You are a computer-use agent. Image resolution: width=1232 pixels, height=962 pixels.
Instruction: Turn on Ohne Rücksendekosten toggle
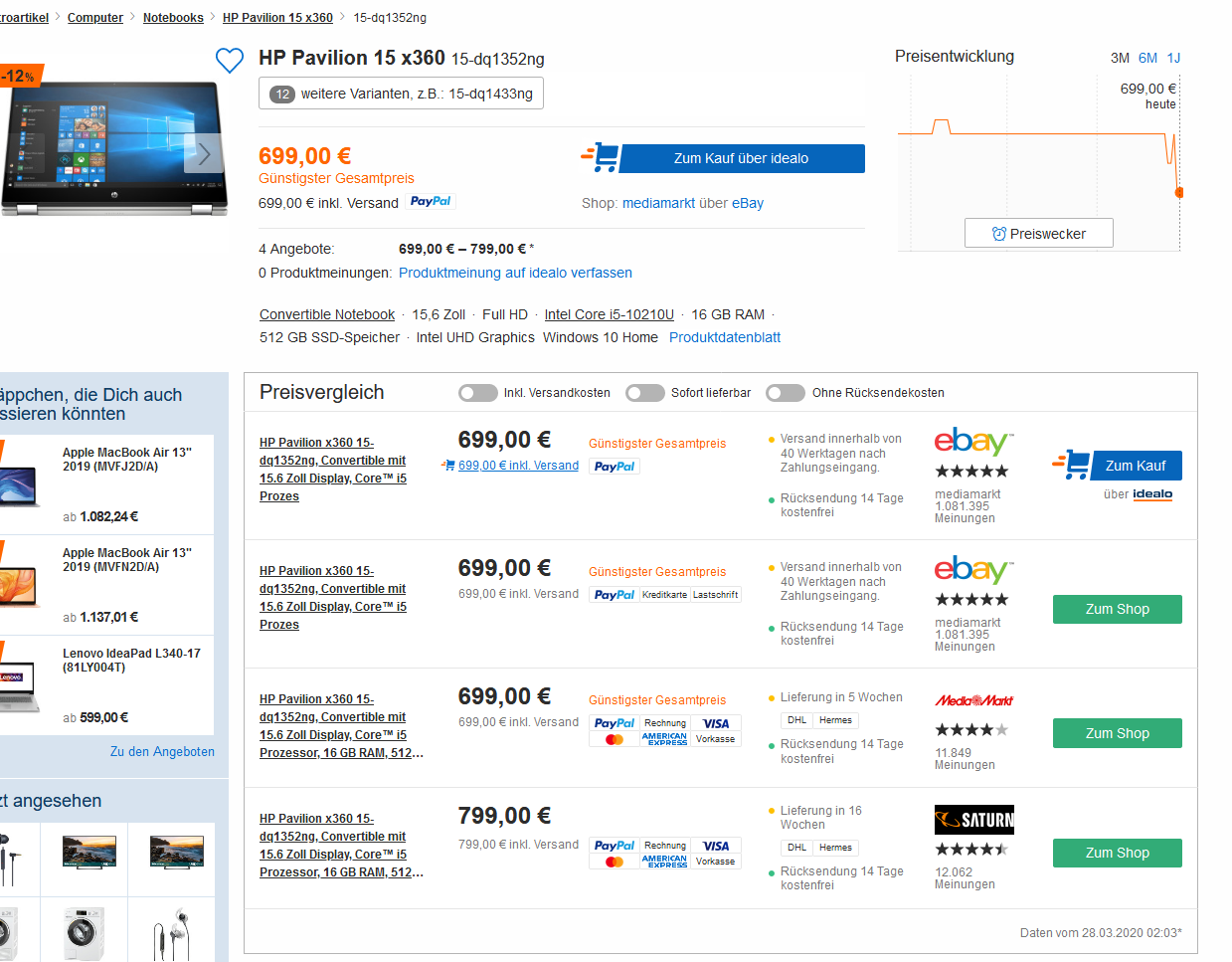pyautogui.click(x=786, y=393)
